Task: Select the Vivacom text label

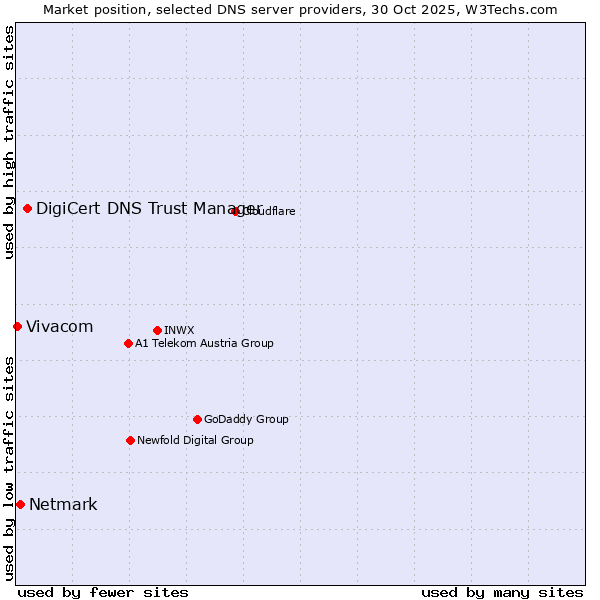Action: click(59, 326)
